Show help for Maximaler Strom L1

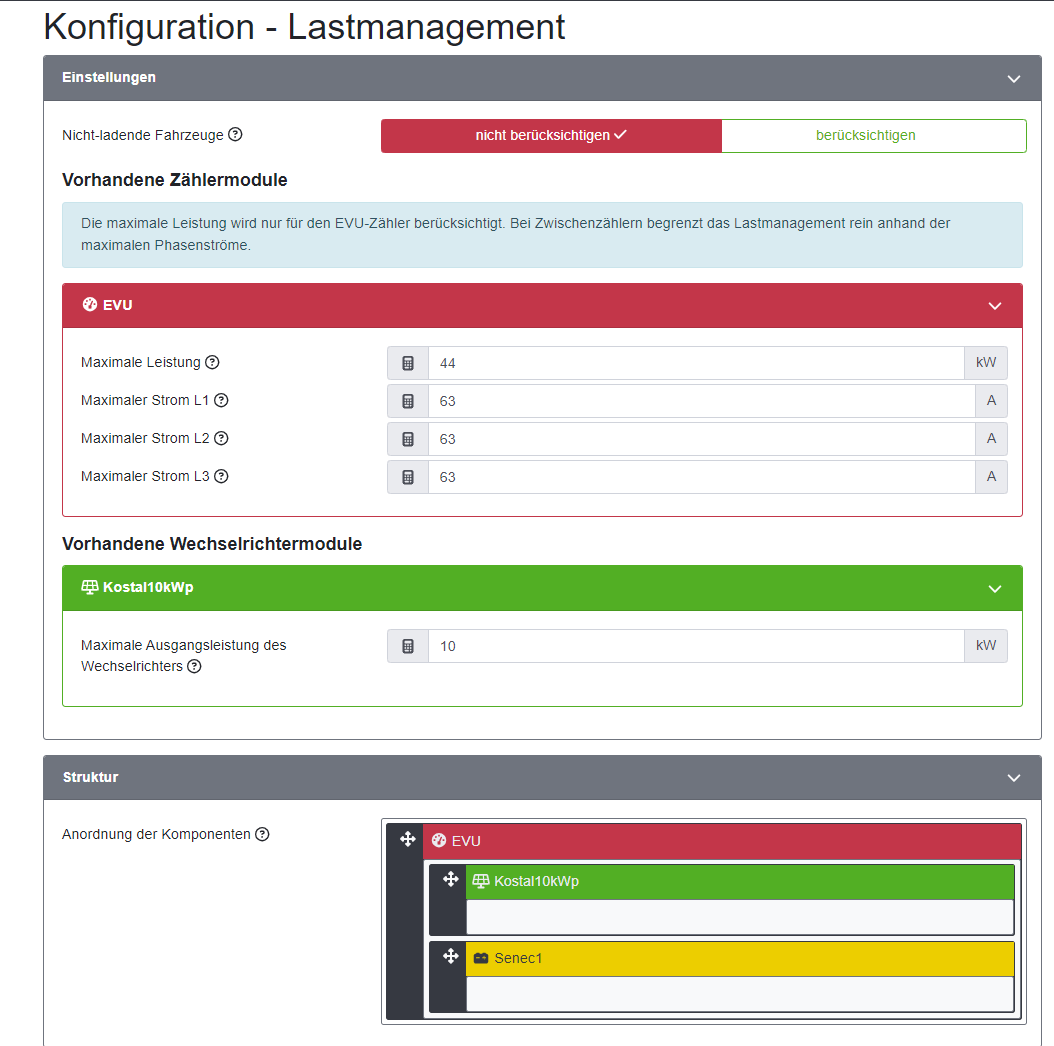point(221,400)
